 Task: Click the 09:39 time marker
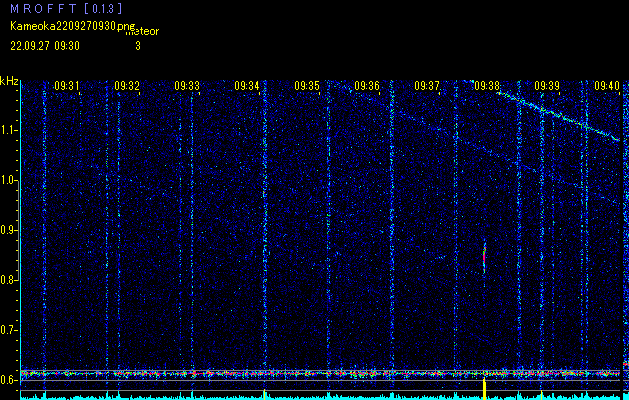tap(547, 86)
